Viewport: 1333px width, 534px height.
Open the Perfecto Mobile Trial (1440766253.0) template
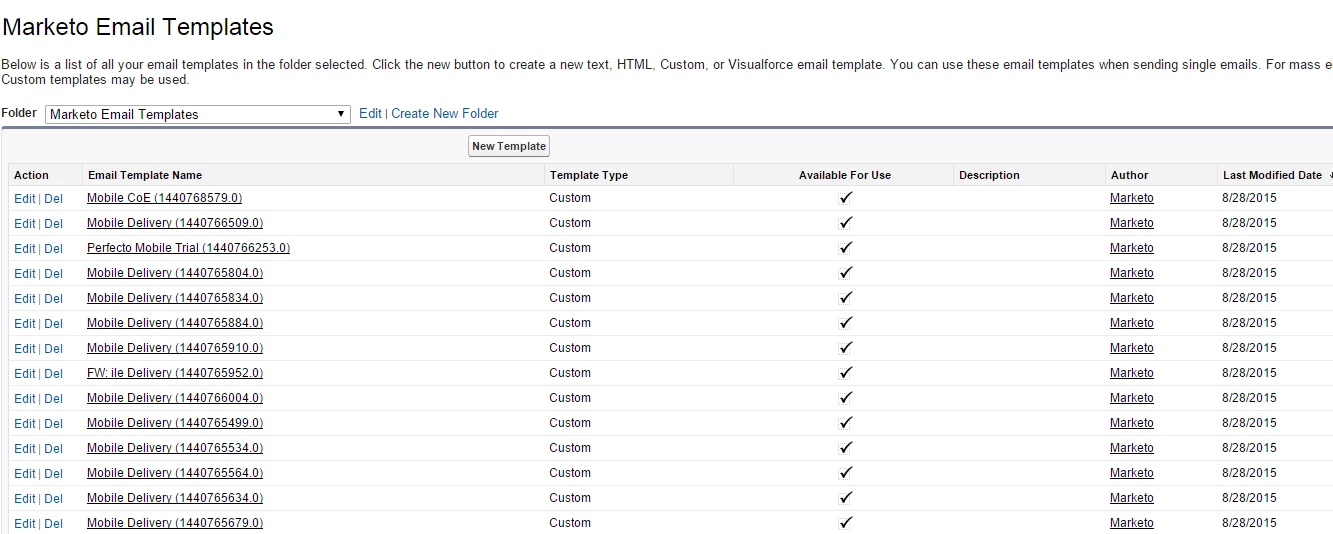[188, 248]
